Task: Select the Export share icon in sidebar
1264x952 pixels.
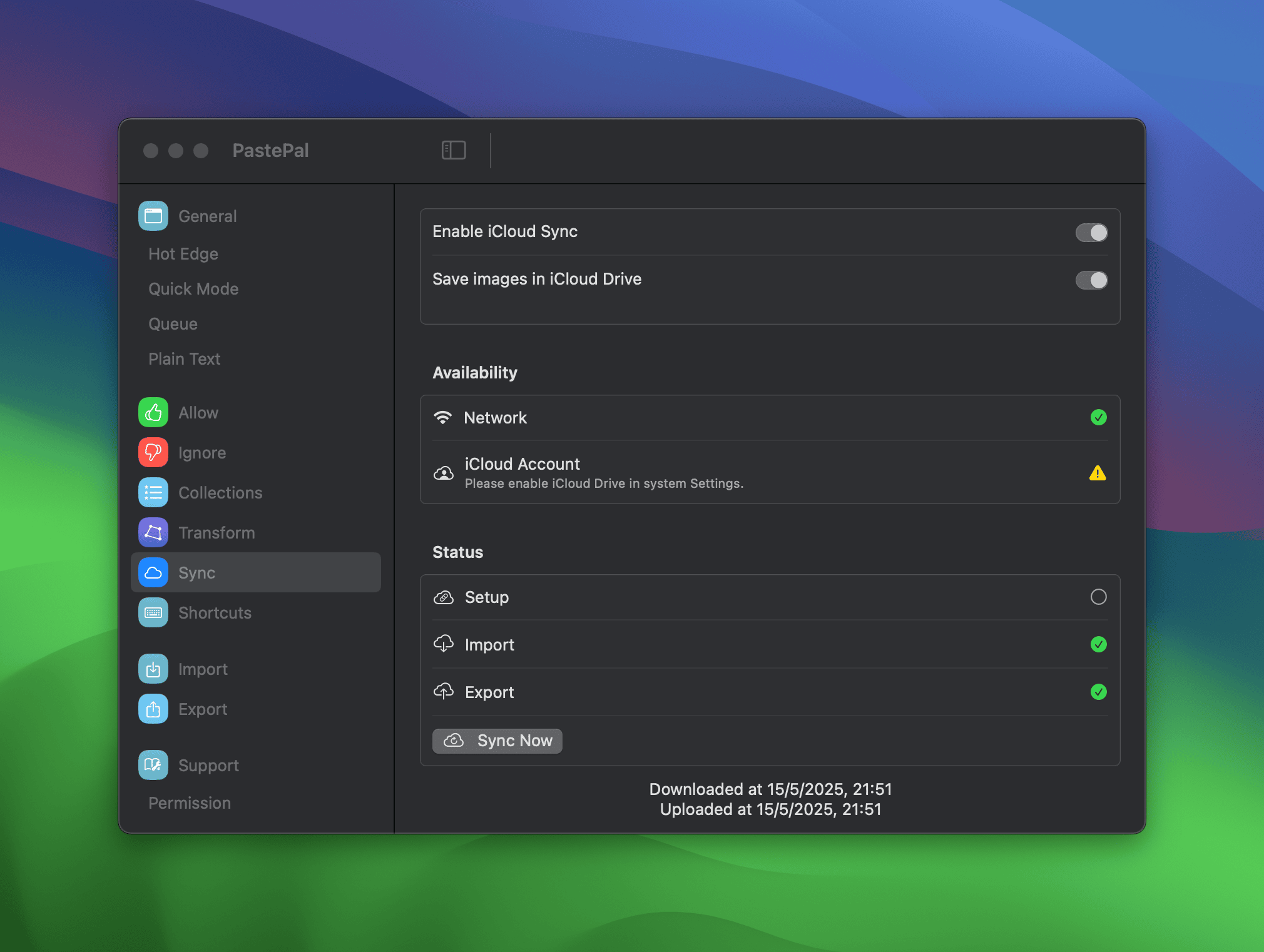Action: tap(153, 709)
